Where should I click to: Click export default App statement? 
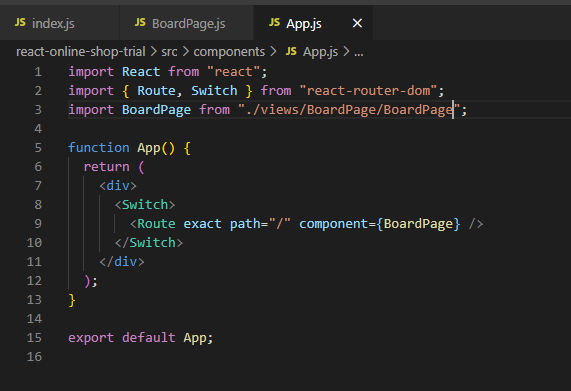[x=140, y=337]
